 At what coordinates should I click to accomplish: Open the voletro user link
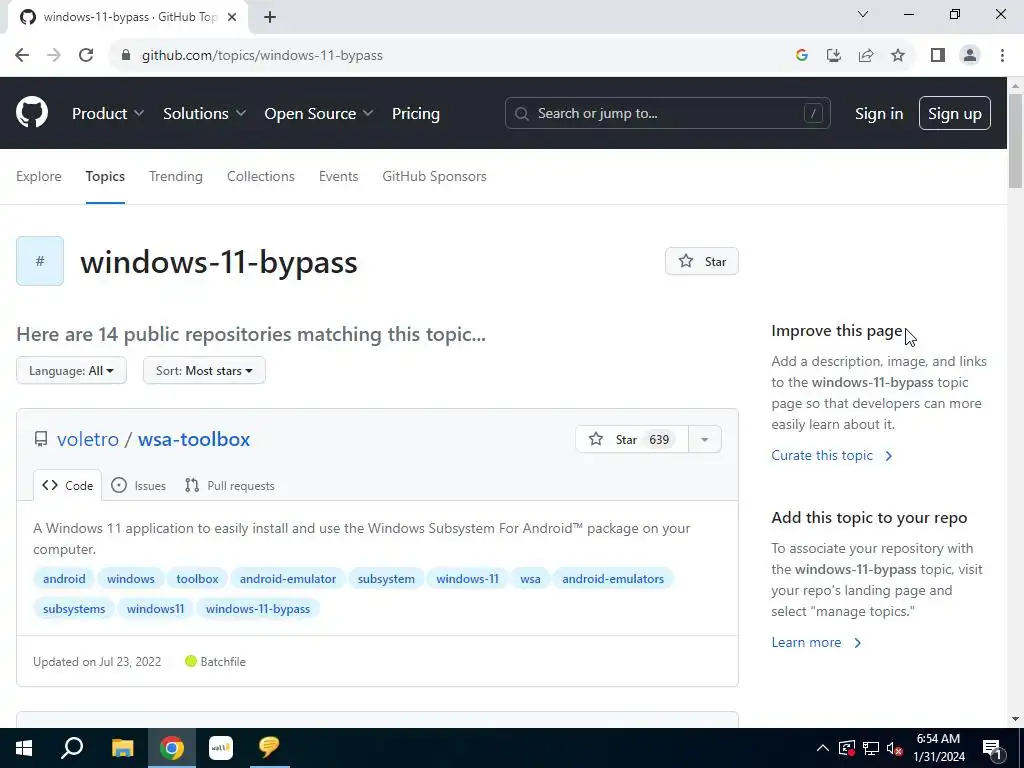coord(88,439)
